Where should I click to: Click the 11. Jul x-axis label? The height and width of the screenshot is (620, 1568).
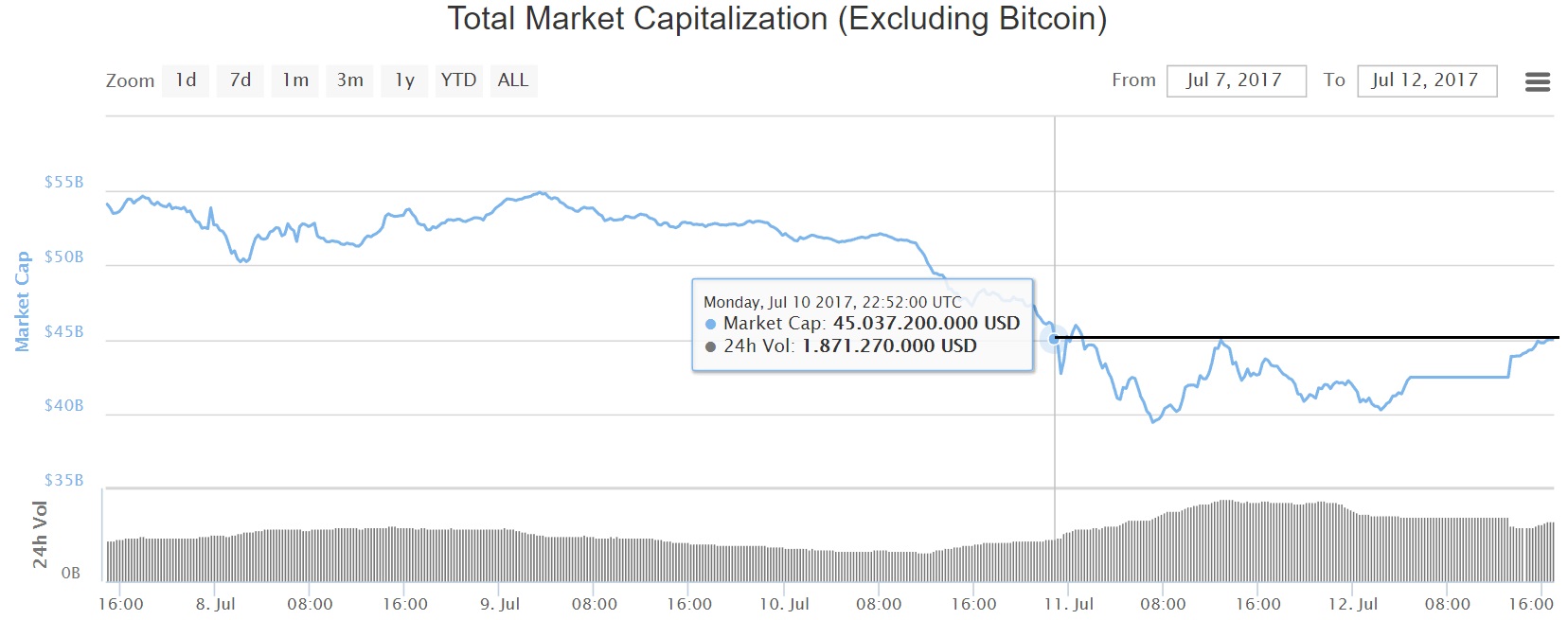point(1069,604)
